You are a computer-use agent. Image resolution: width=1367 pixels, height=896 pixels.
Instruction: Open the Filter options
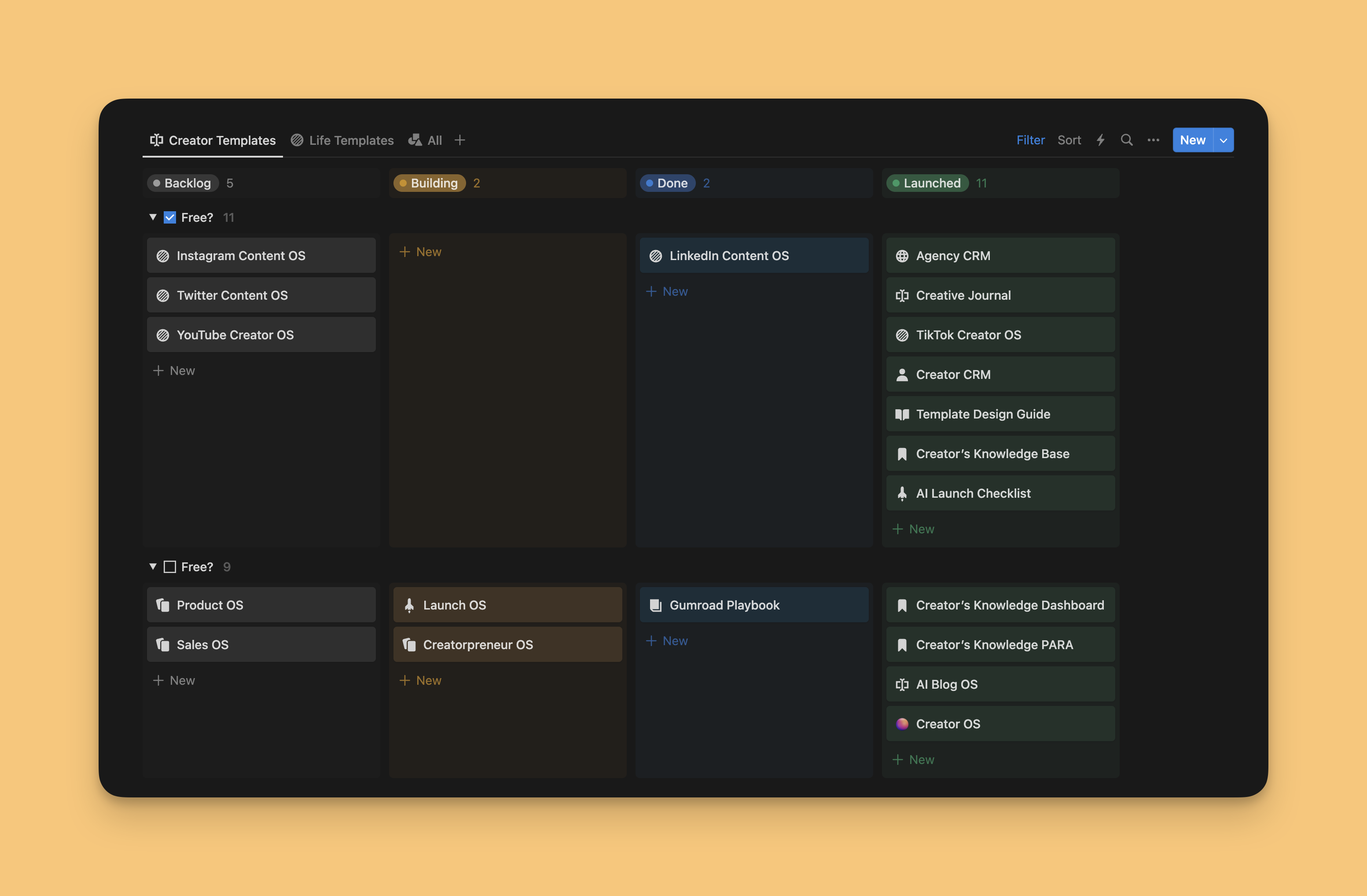pos(1030,140)
